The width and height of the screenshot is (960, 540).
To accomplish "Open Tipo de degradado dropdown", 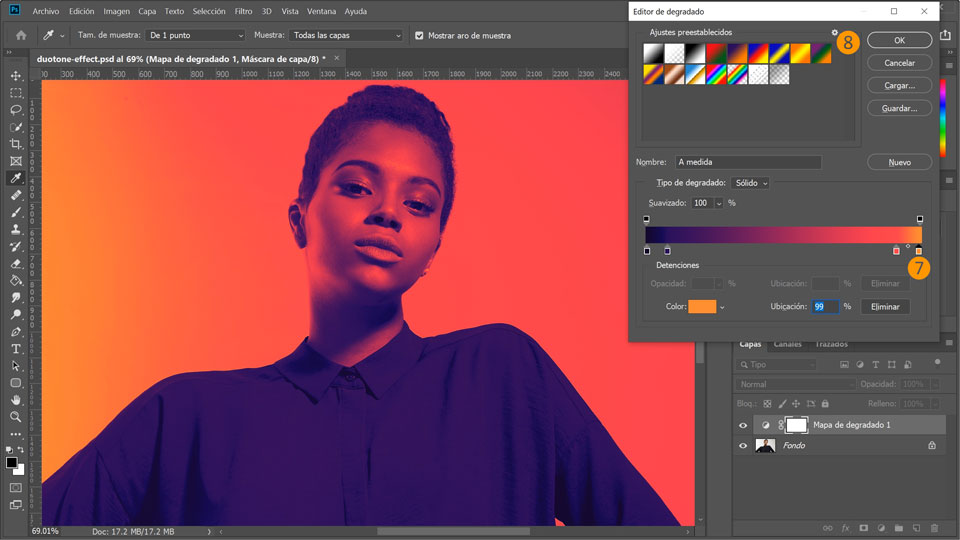I will coord(750,183).
